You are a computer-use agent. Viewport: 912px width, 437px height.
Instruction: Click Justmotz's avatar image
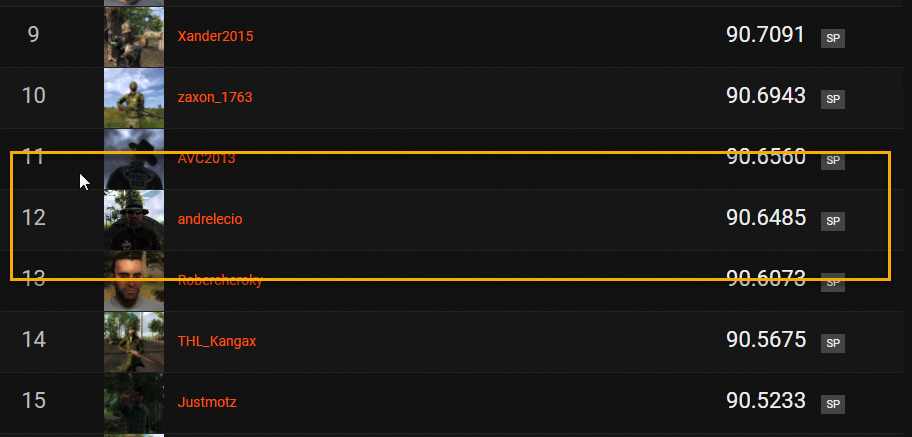(134, 403)
